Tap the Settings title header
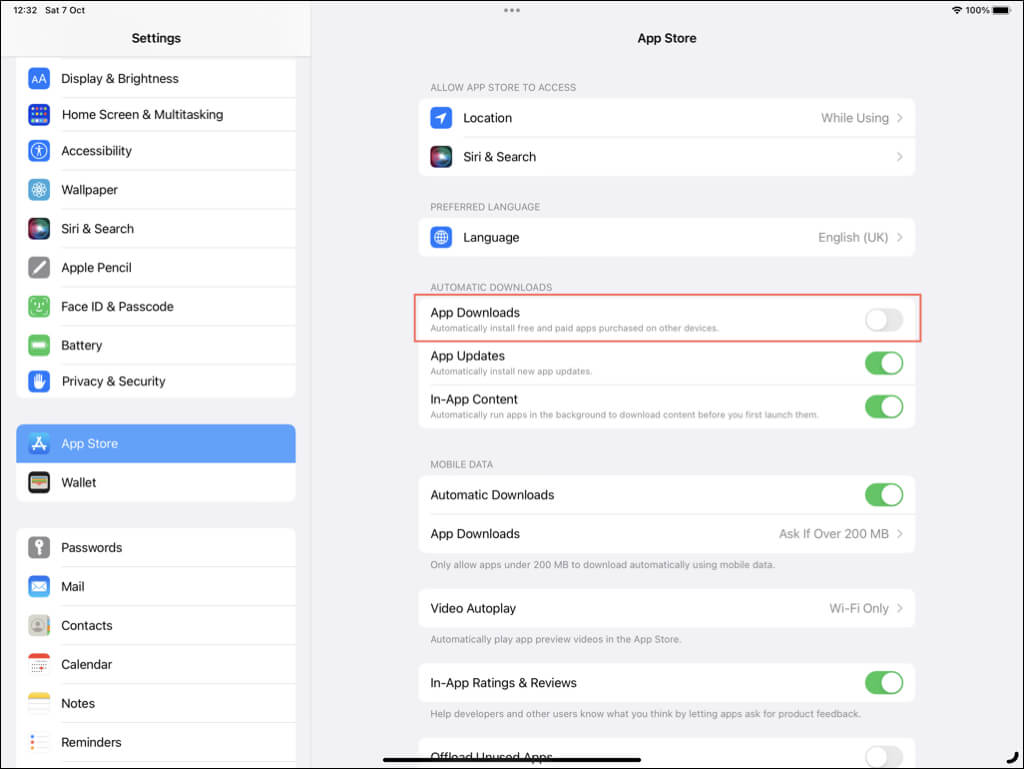Screen dimensions: 1024x769 pos(156,38)
